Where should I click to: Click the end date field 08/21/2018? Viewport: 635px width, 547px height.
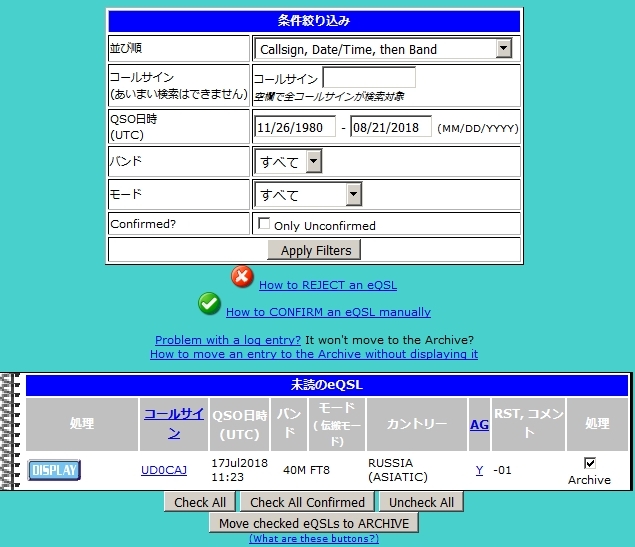coord(390,127)
